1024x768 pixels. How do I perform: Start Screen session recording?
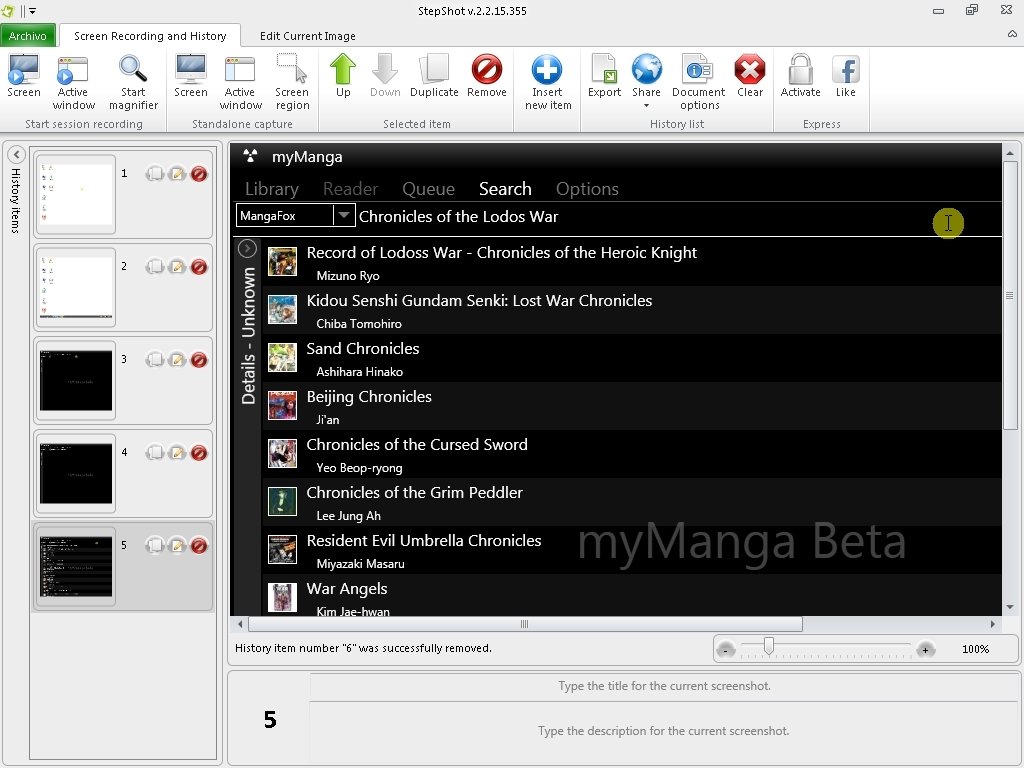(x=24, y=76)
